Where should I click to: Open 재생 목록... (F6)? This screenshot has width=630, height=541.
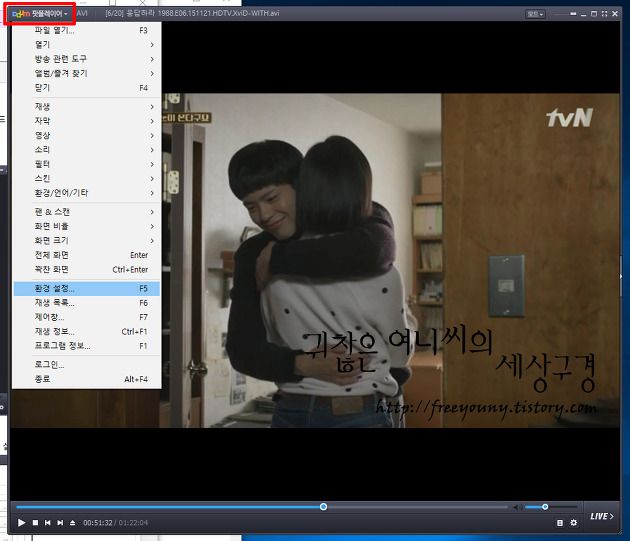[x=87, y=303]
